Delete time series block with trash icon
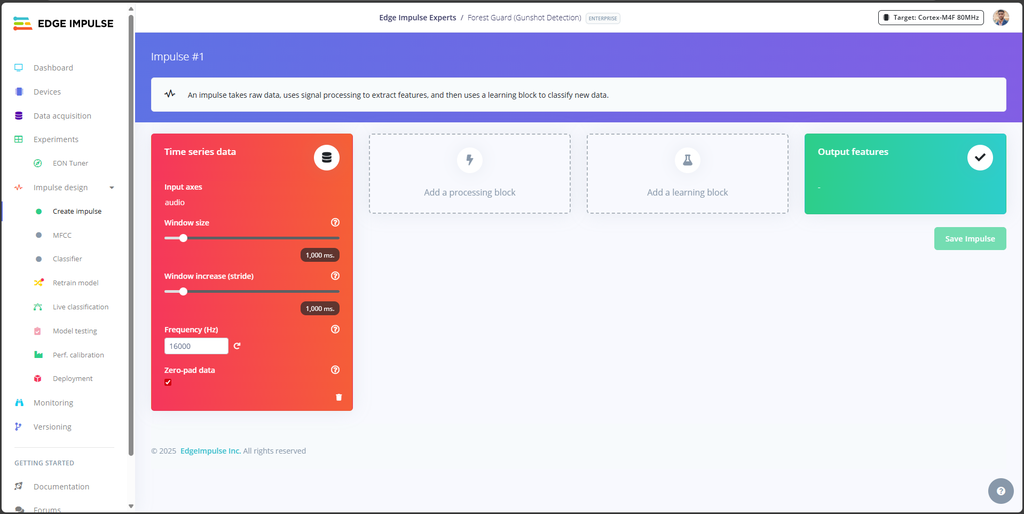The height and width of the screenshot is (514, 1024). pos(338,396)
